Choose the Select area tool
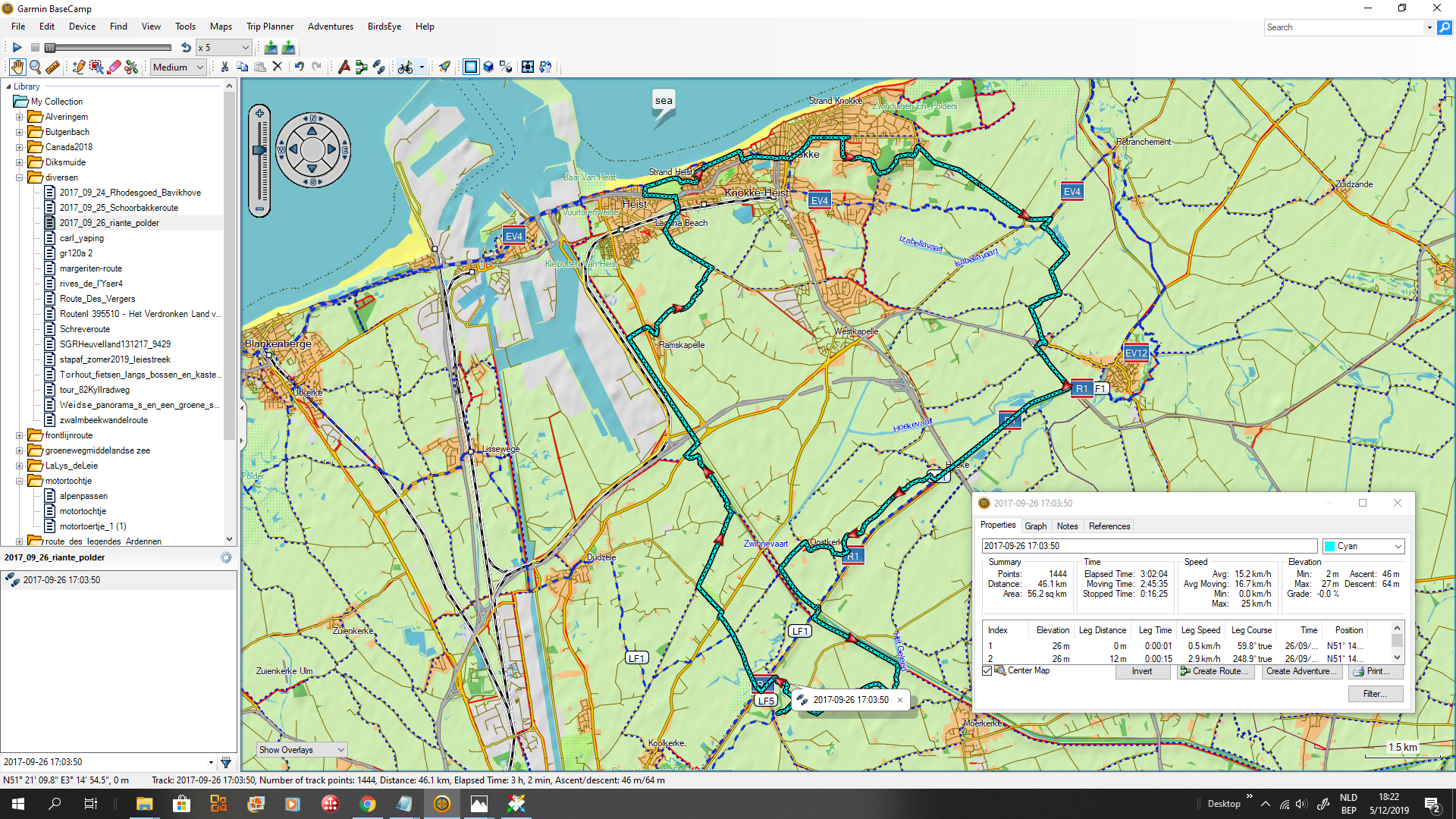1456x819 pixels. point(96,67)
